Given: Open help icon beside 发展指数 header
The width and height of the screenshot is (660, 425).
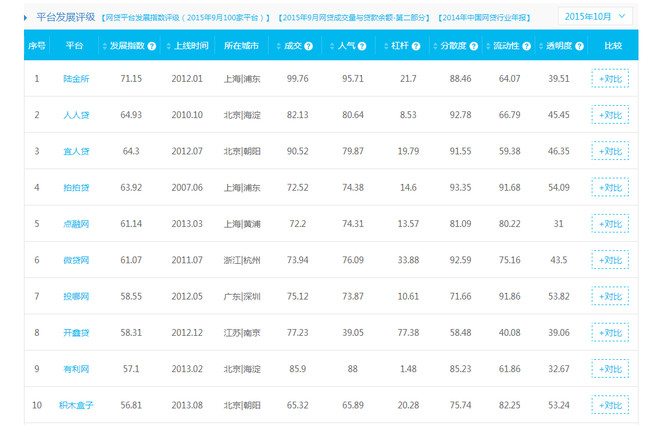Looking at the screenshot, I should coord(152,46).
